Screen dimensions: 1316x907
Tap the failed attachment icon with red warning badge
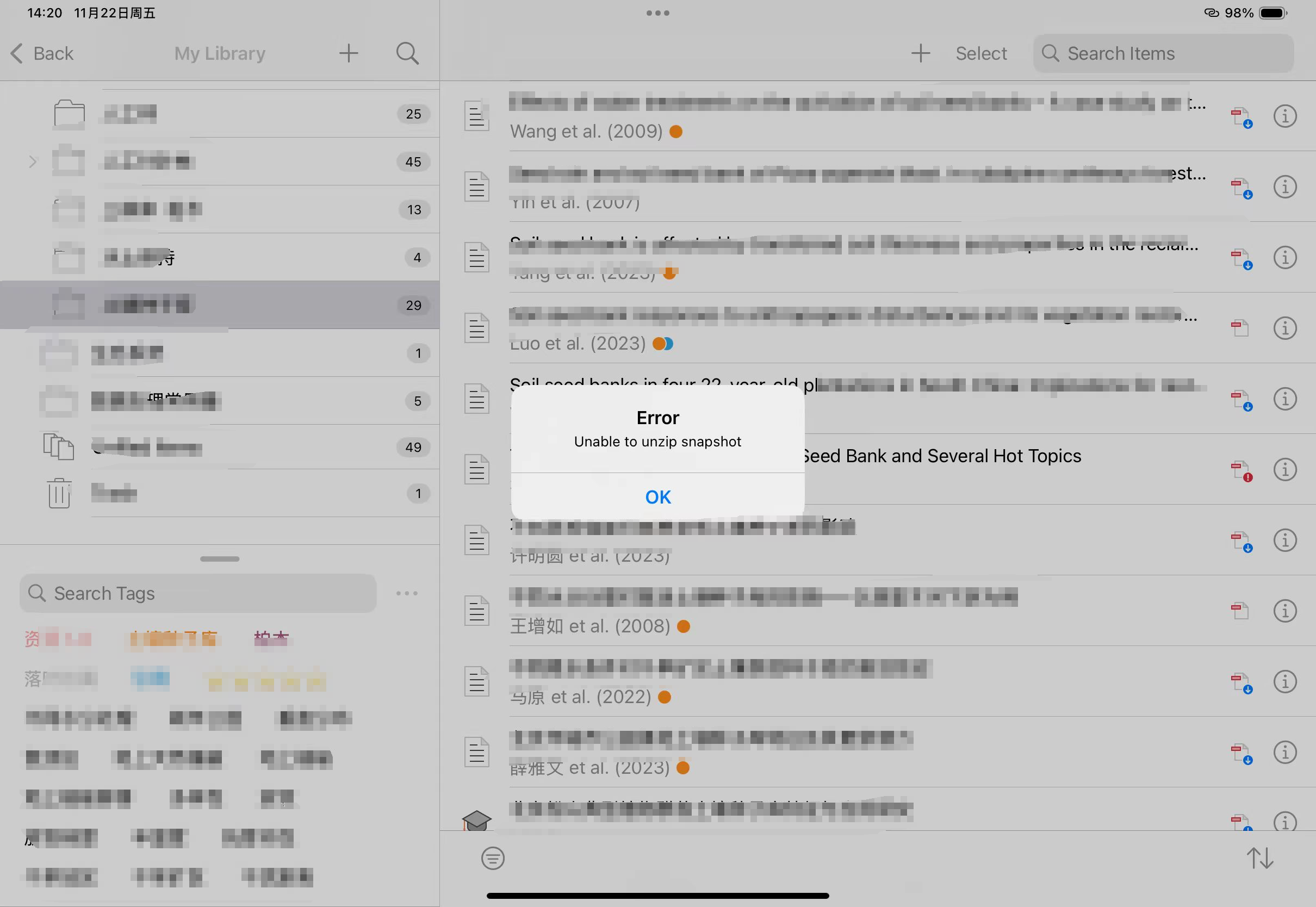point(1240,470)
